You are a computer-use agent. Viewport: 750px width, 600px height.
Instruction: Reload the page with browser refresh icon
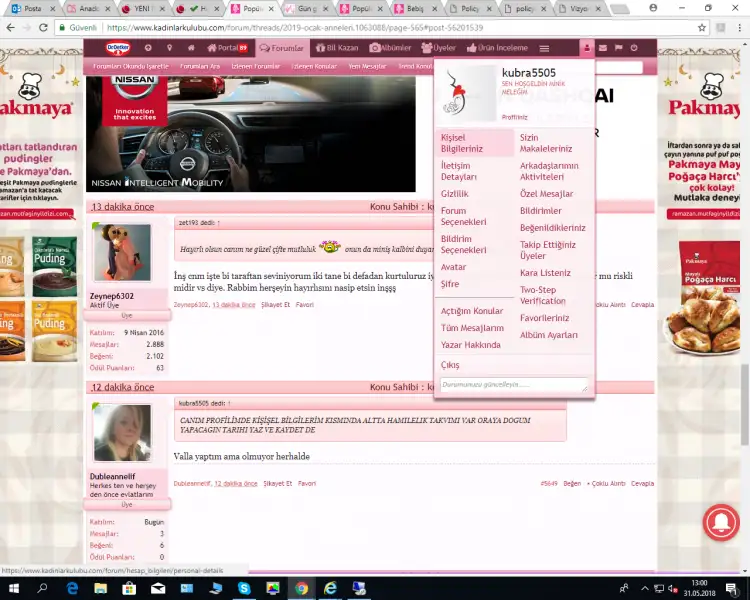click(43, 28)
